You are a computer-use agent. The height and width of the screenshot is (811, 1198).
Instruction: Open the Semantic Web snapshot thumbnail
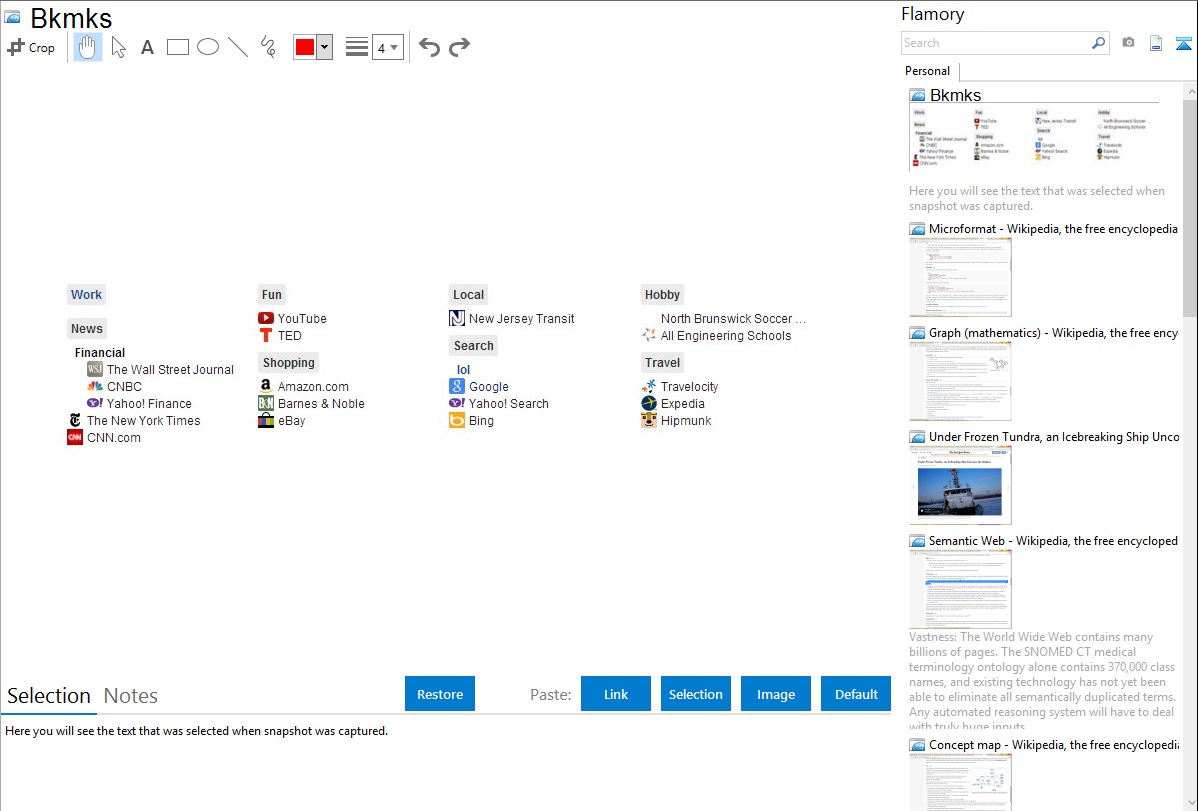(x=960, y=589)
